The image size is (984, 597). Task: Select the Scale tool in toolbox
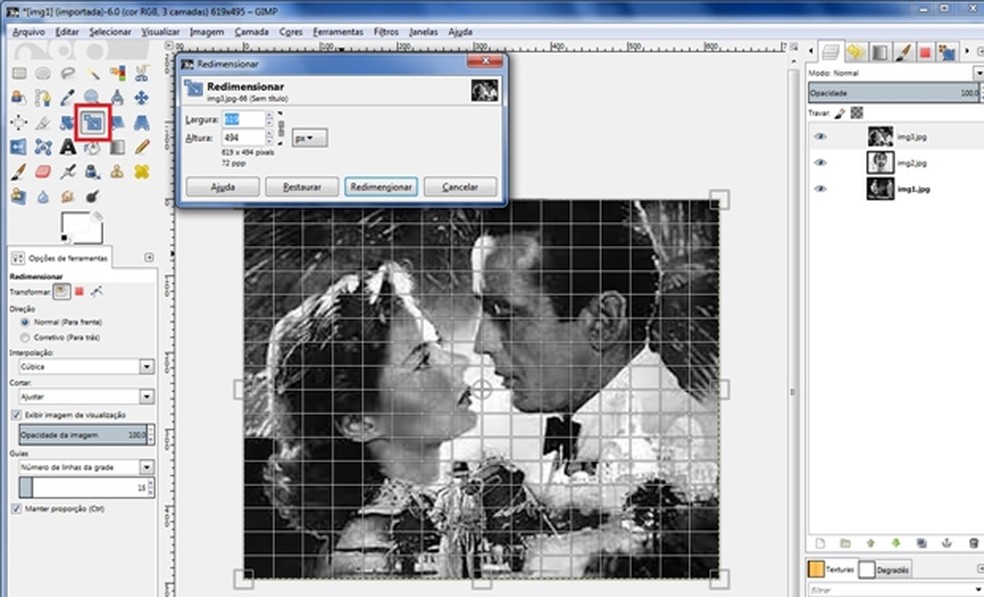[93, 122]
